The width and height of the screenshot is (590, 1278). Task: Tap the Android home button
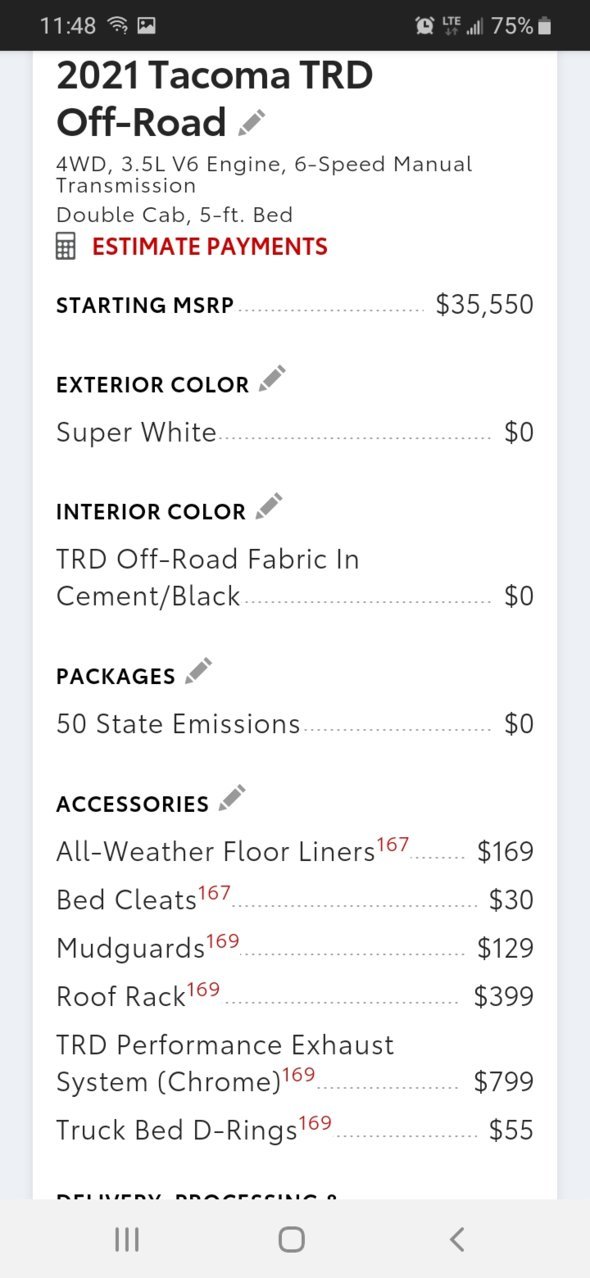(x=291, y=1240)
